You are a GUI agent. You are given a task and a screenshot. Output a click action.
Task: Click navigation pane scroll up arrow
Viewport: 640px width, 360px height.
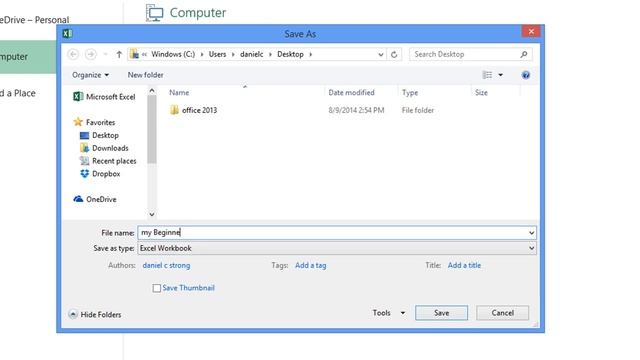tap(152, 91)
